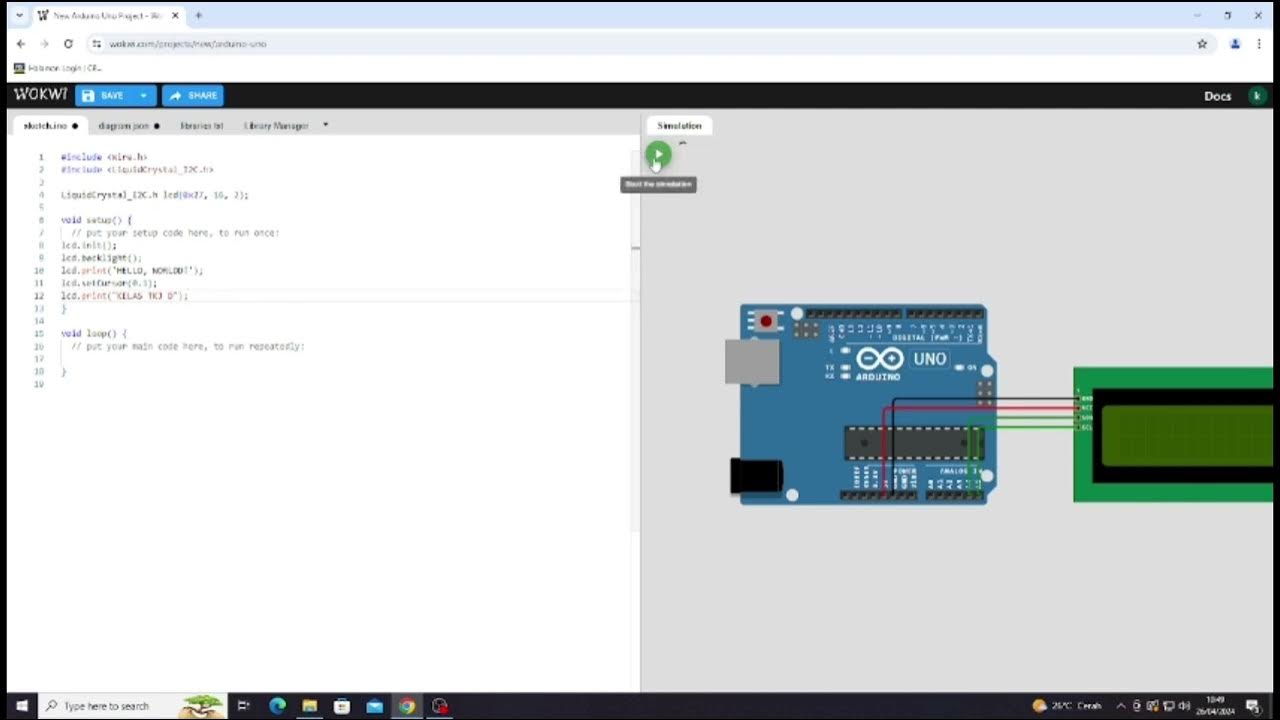Open the volume control in system tray

point(1186,706)
